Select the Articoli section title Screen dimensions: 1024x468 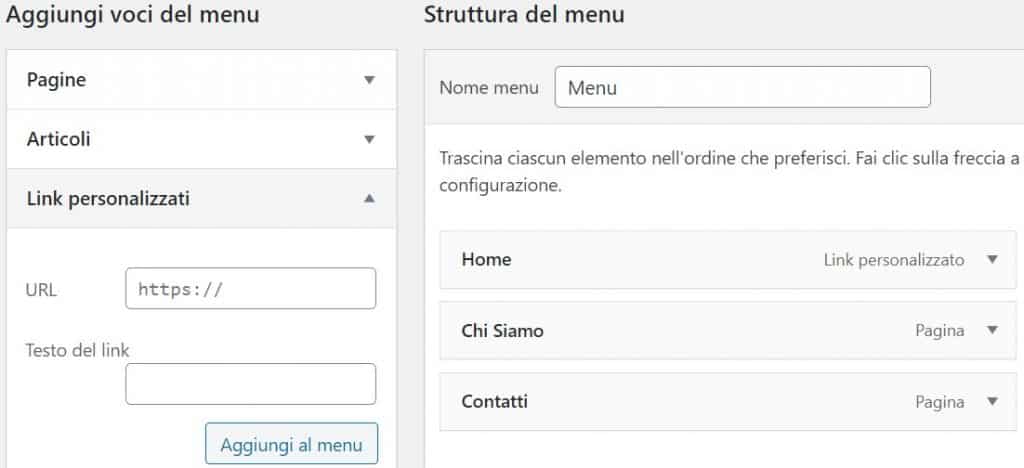click(59, 139)
